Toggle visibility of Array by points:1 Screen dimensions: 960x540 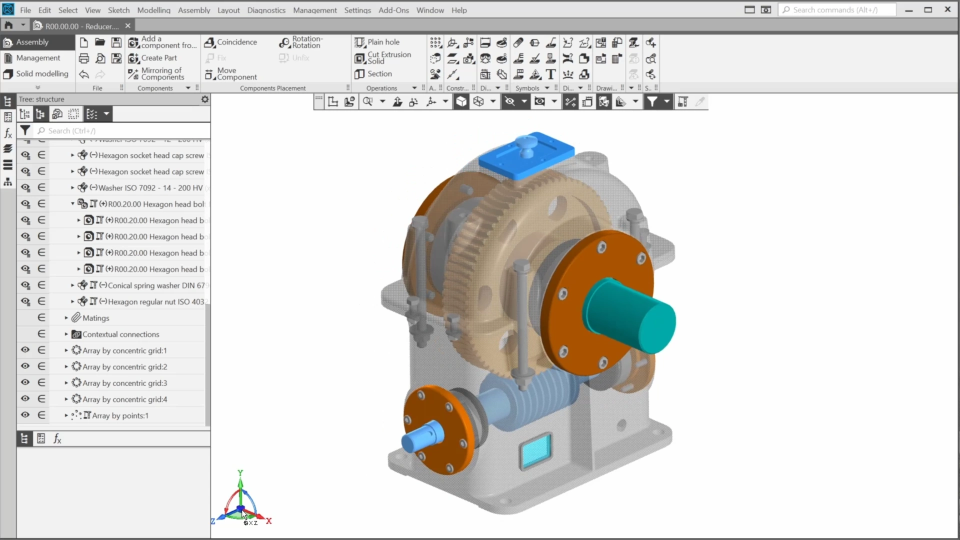tap(26, 415)
